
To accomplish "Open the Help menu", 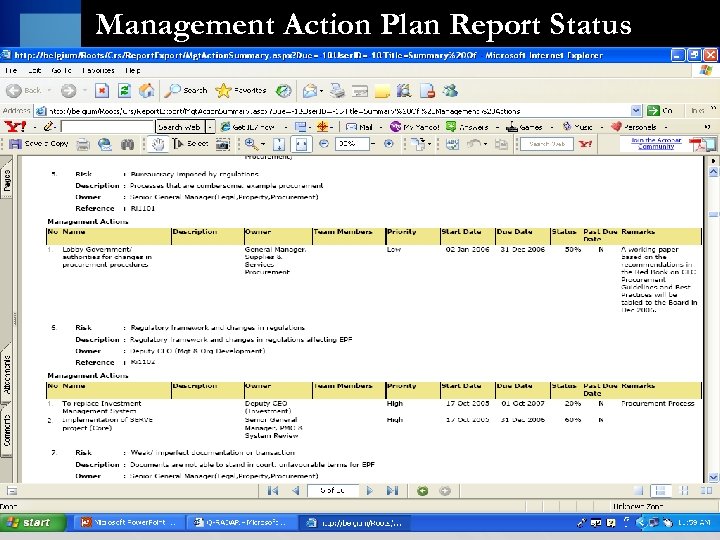I will coord(133,70).
